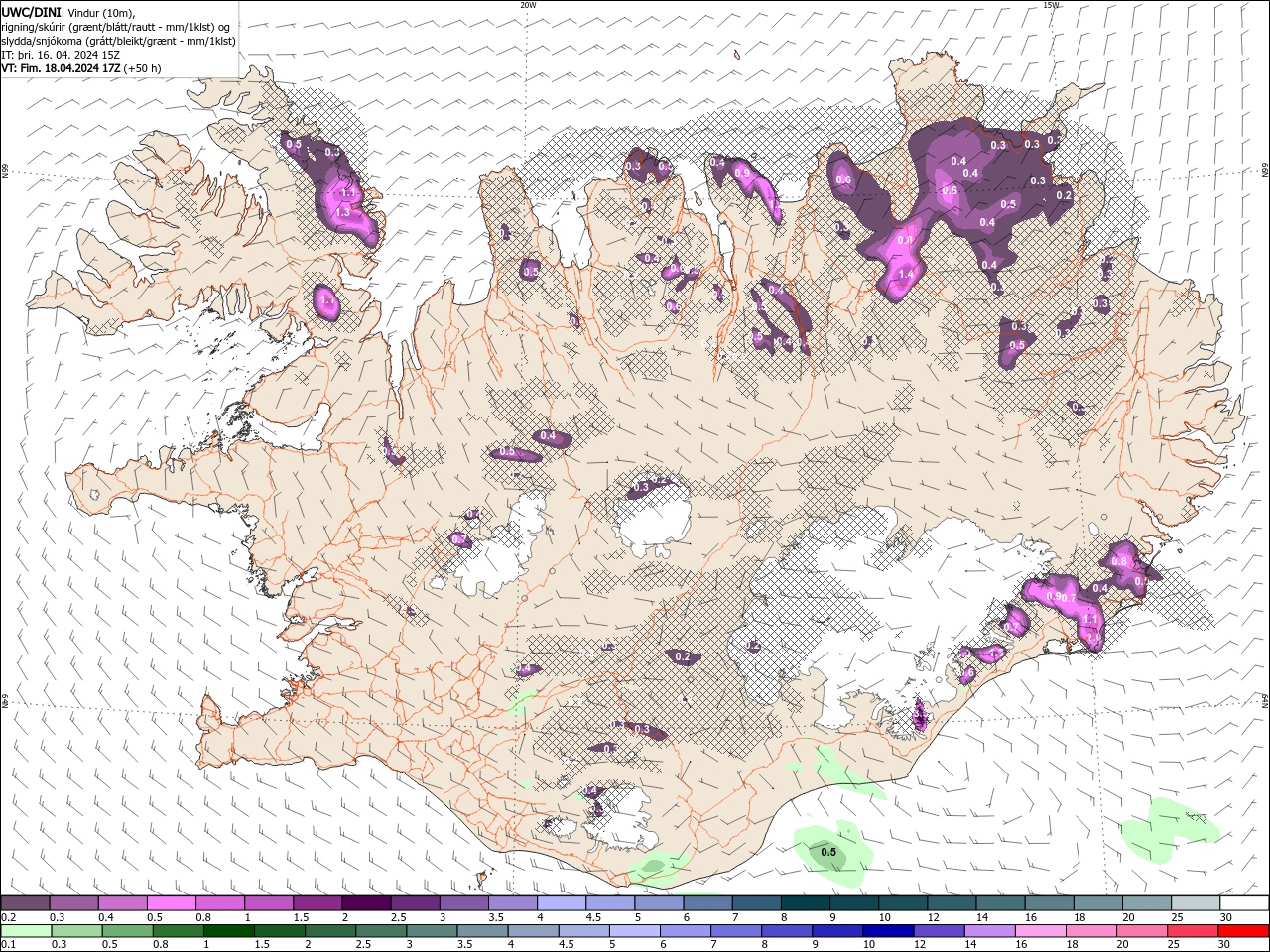Click the light lavender 4 swatch in top legend row

click(x=561, y=903)
